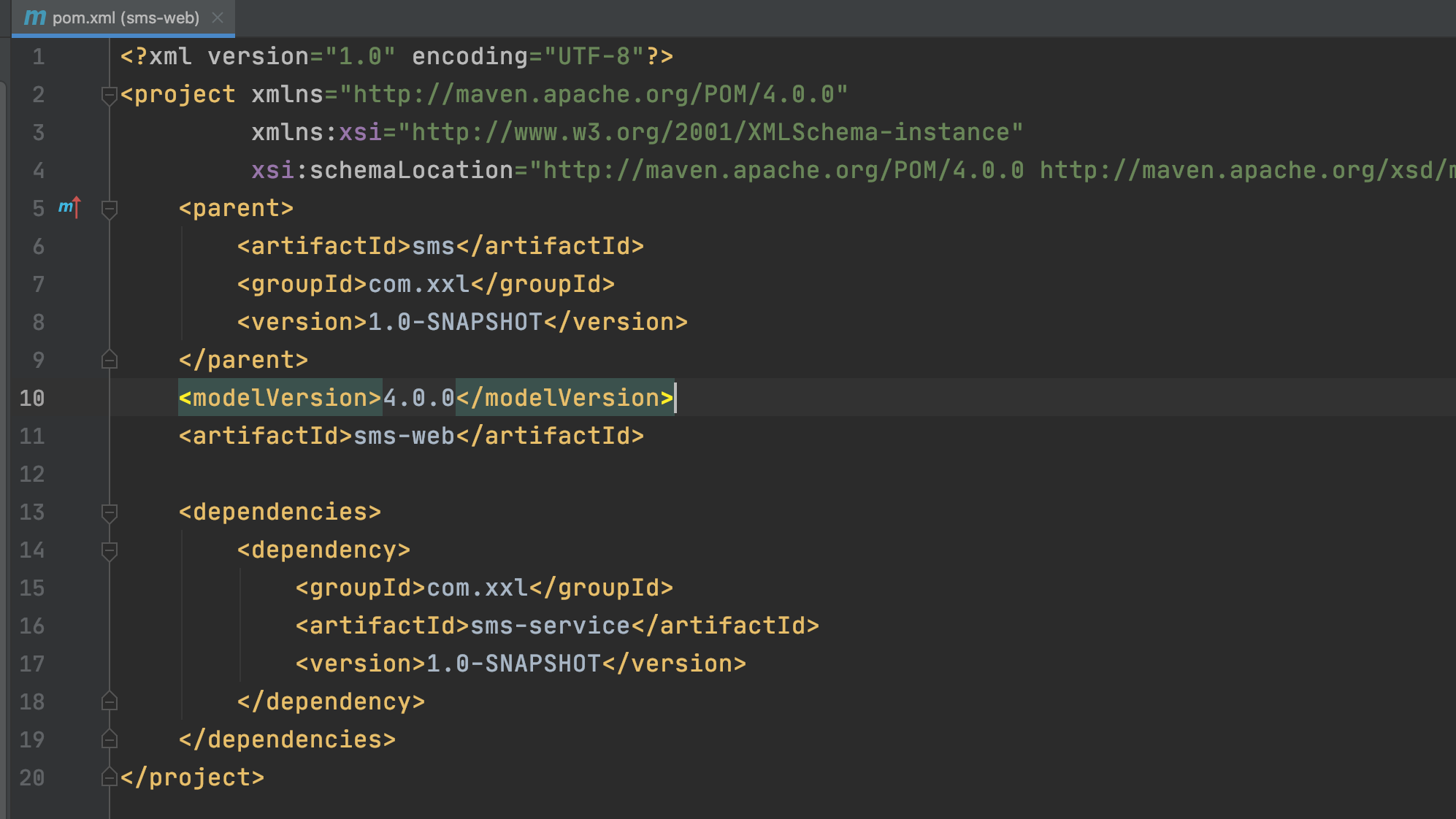1456x819 pixels.
Task: Collapse the parent block fold marker on line 5
Action: pos(110,209)
